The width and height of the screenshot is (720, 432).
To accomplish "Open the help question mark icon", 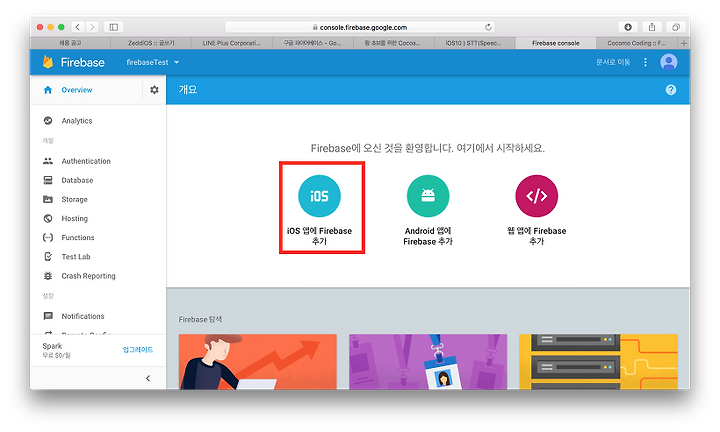I will click(670, 90).
